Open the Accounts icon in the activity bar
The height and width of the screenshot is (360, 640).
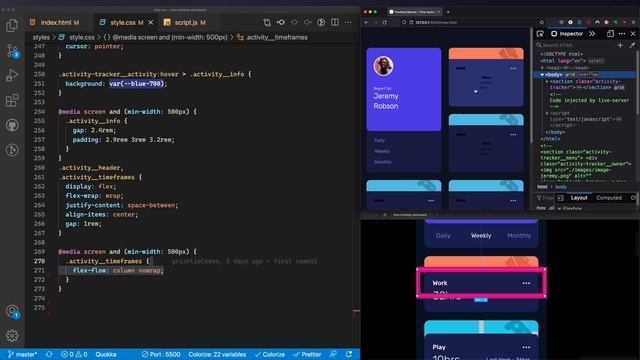coord(12,311)
